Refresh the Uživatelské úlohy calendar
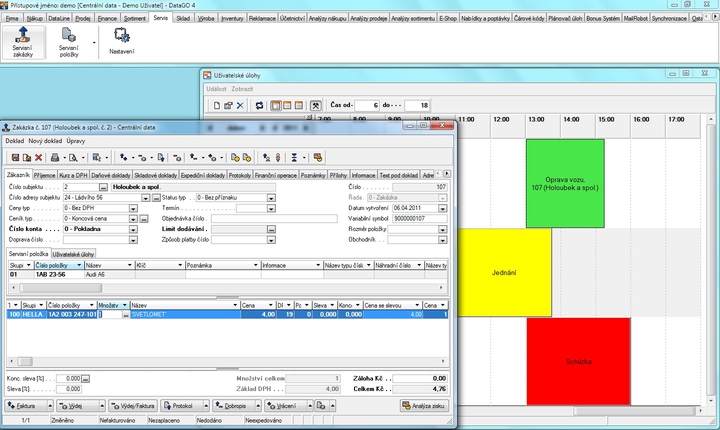The height and width of the screenshot is (430, 720). [259, 105]
